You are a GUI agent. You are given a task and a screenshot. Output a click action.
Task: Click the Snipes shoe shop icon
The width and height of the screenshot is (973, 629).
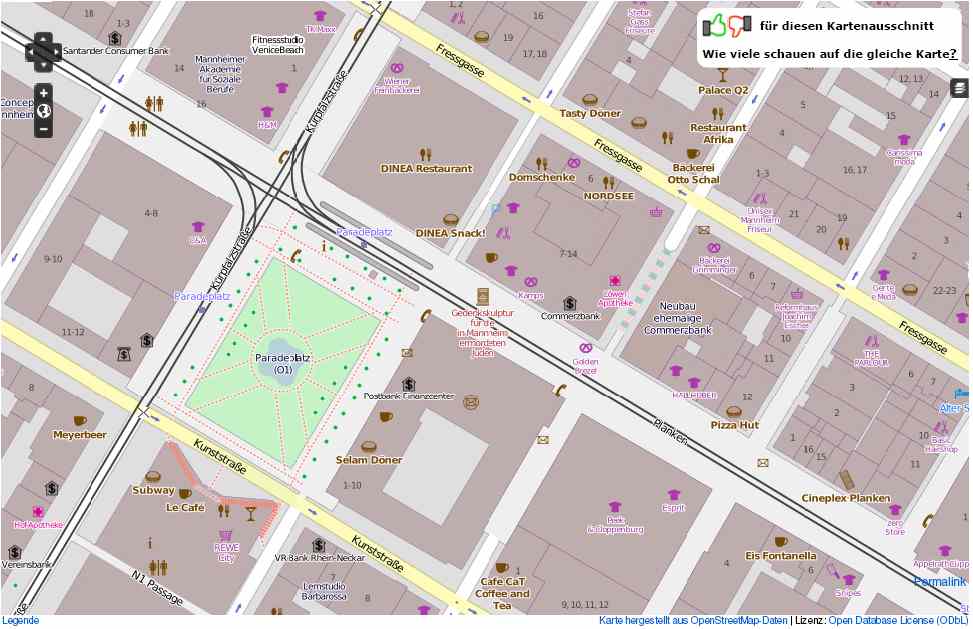849,579
